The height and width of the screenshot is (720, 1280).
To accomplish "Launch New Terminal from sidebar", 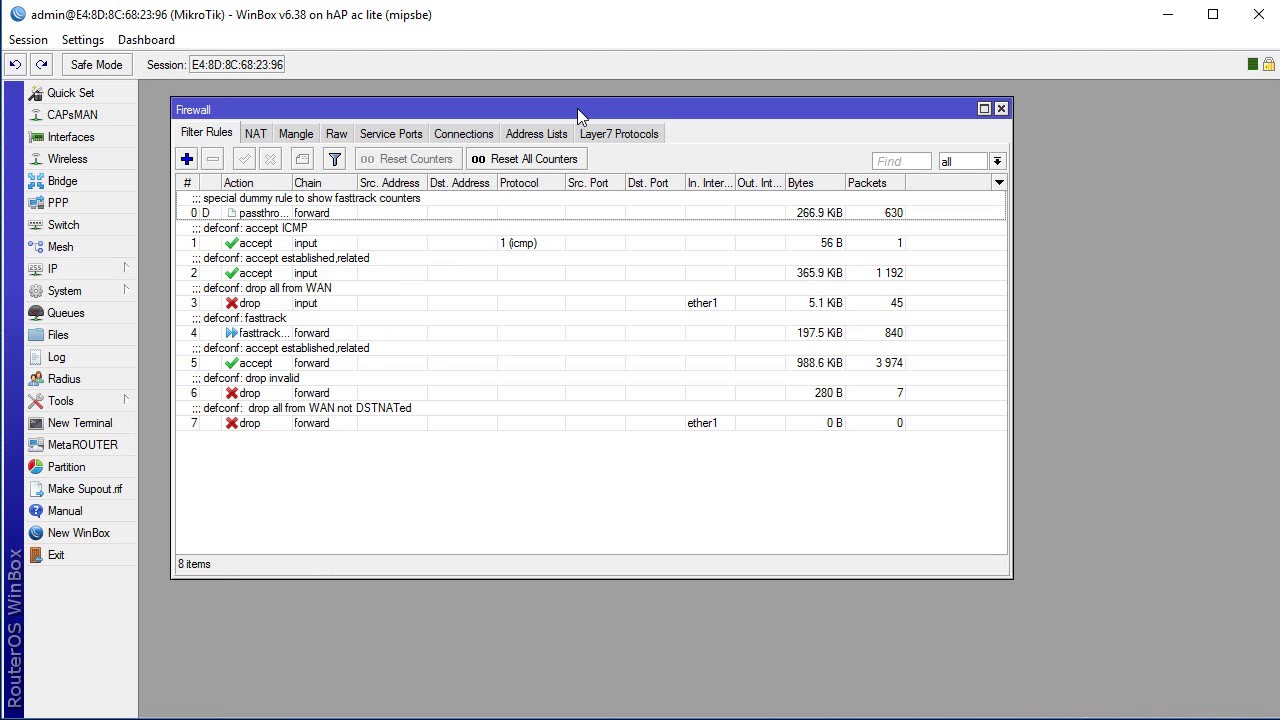I will tap(81, 423).
